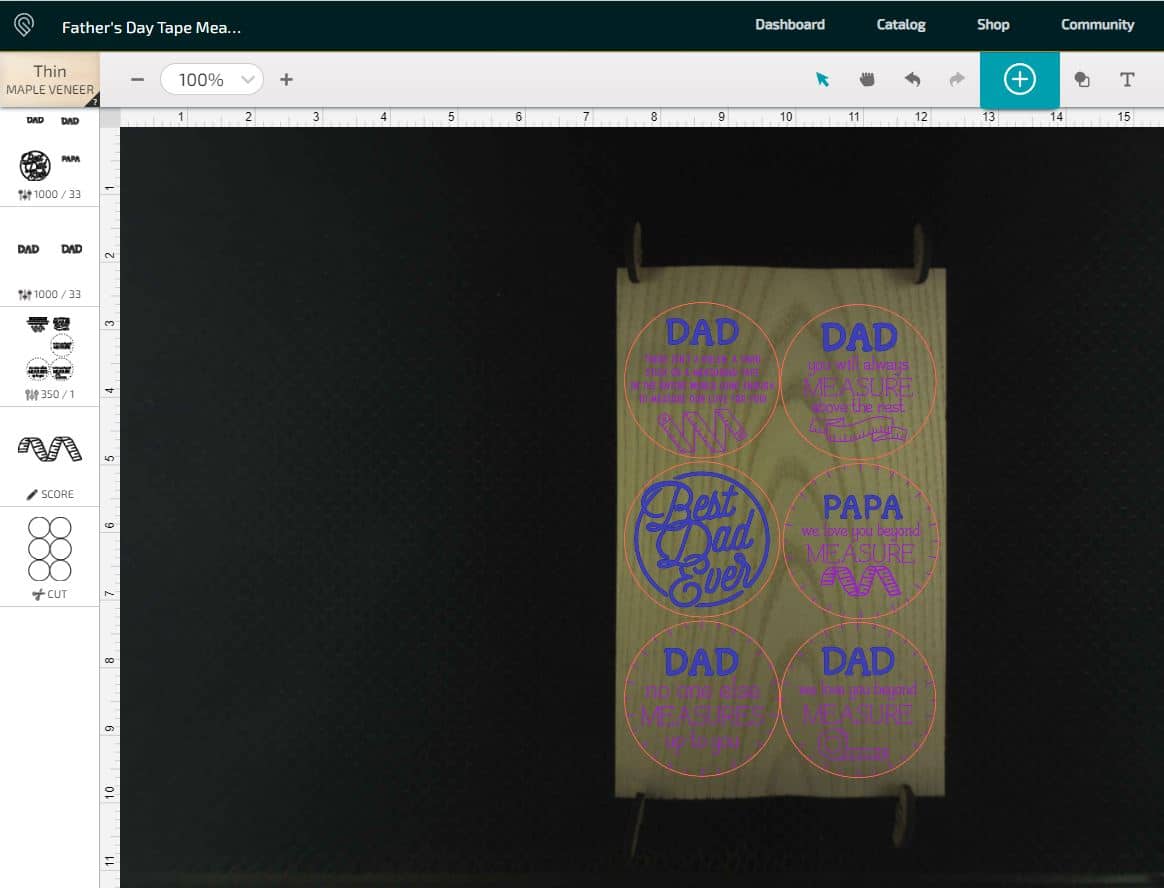The image size is (1164, 888).
Task: Zoom out with the minus icon
Action: coord(137,79)
